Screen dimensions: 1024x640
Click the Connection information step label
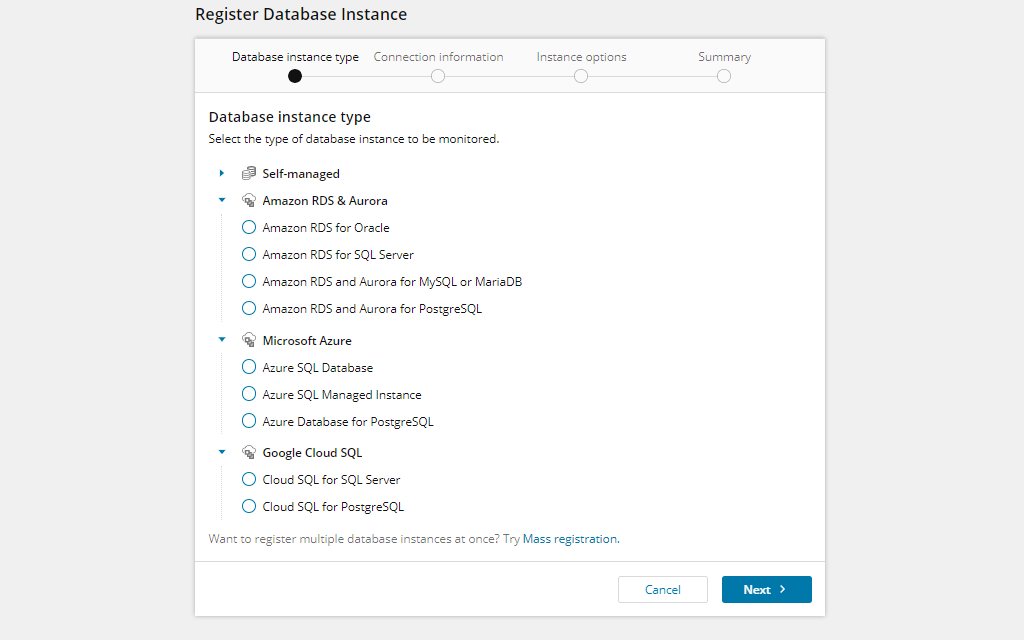tap(437, 56)
